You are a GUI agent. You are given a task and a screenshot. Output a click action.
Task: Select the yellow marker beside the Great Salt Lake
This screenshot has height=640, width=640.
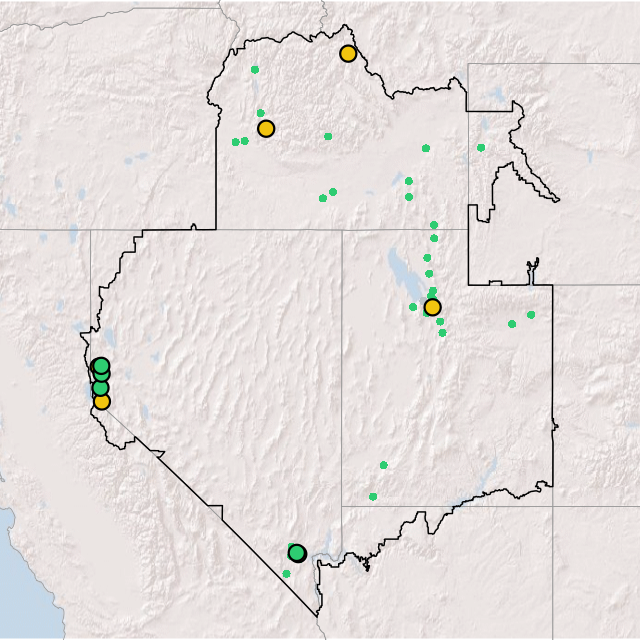pyautogui.click(x=432, y=307)
